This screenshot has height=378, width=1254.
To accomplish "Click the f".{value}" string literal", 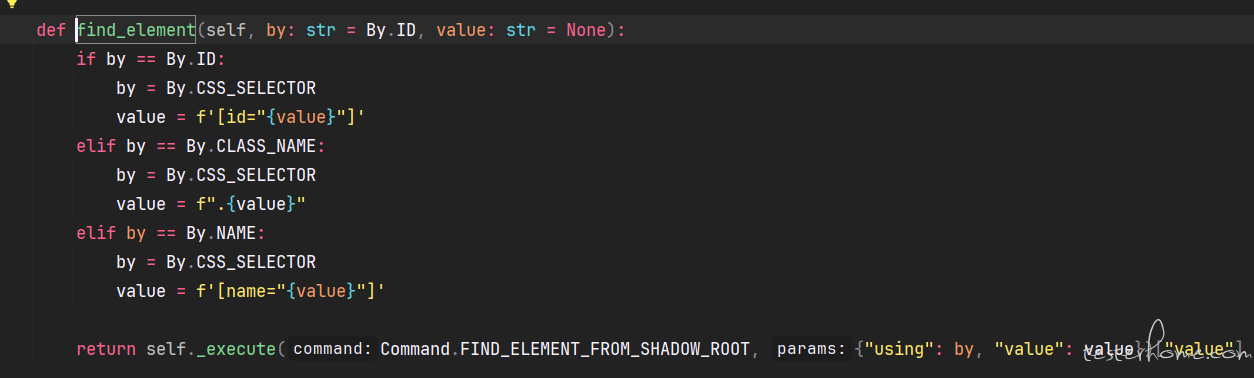I will click(251, 204).
